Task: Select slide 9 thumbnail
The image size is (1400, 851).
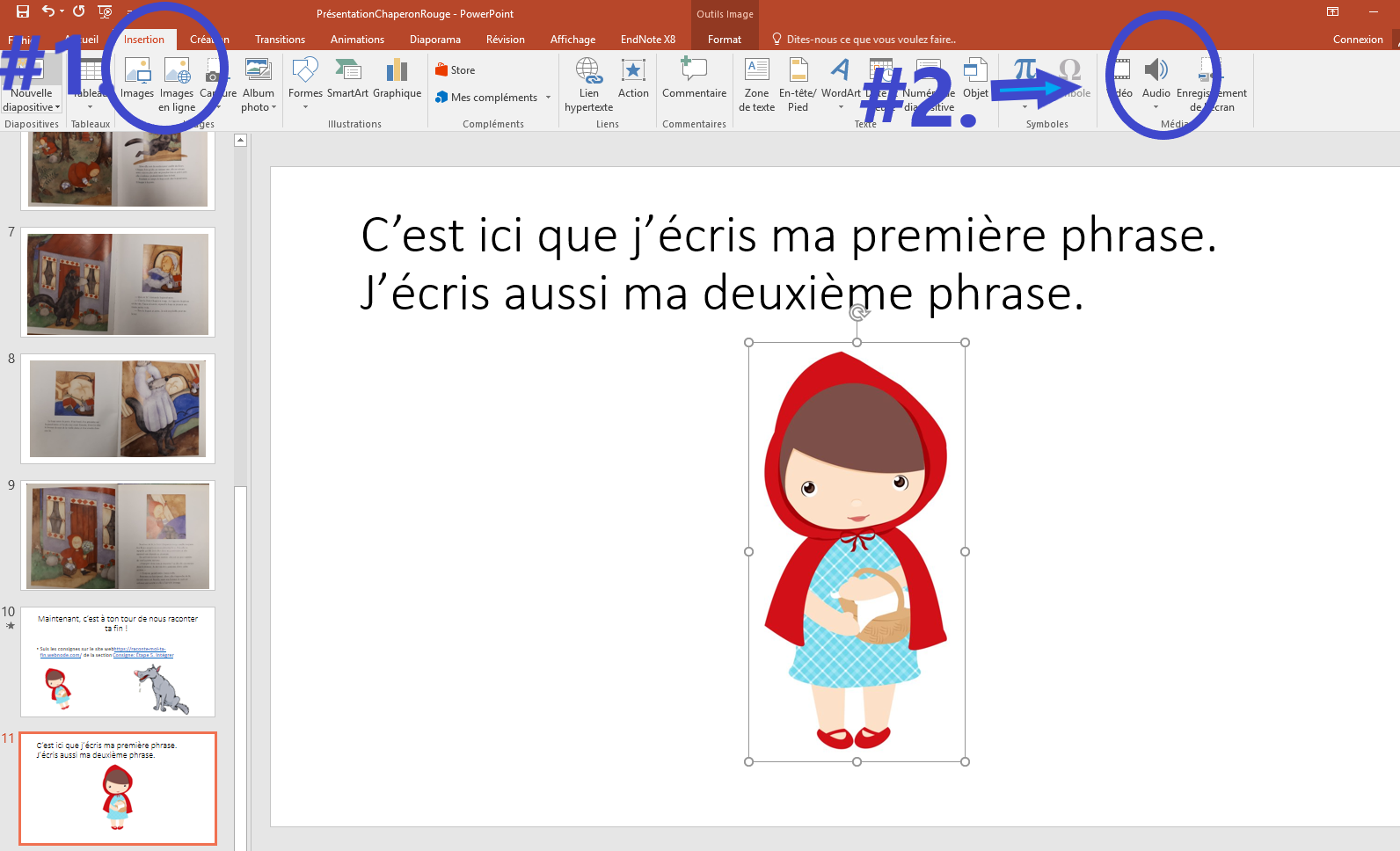Action: 118,535
